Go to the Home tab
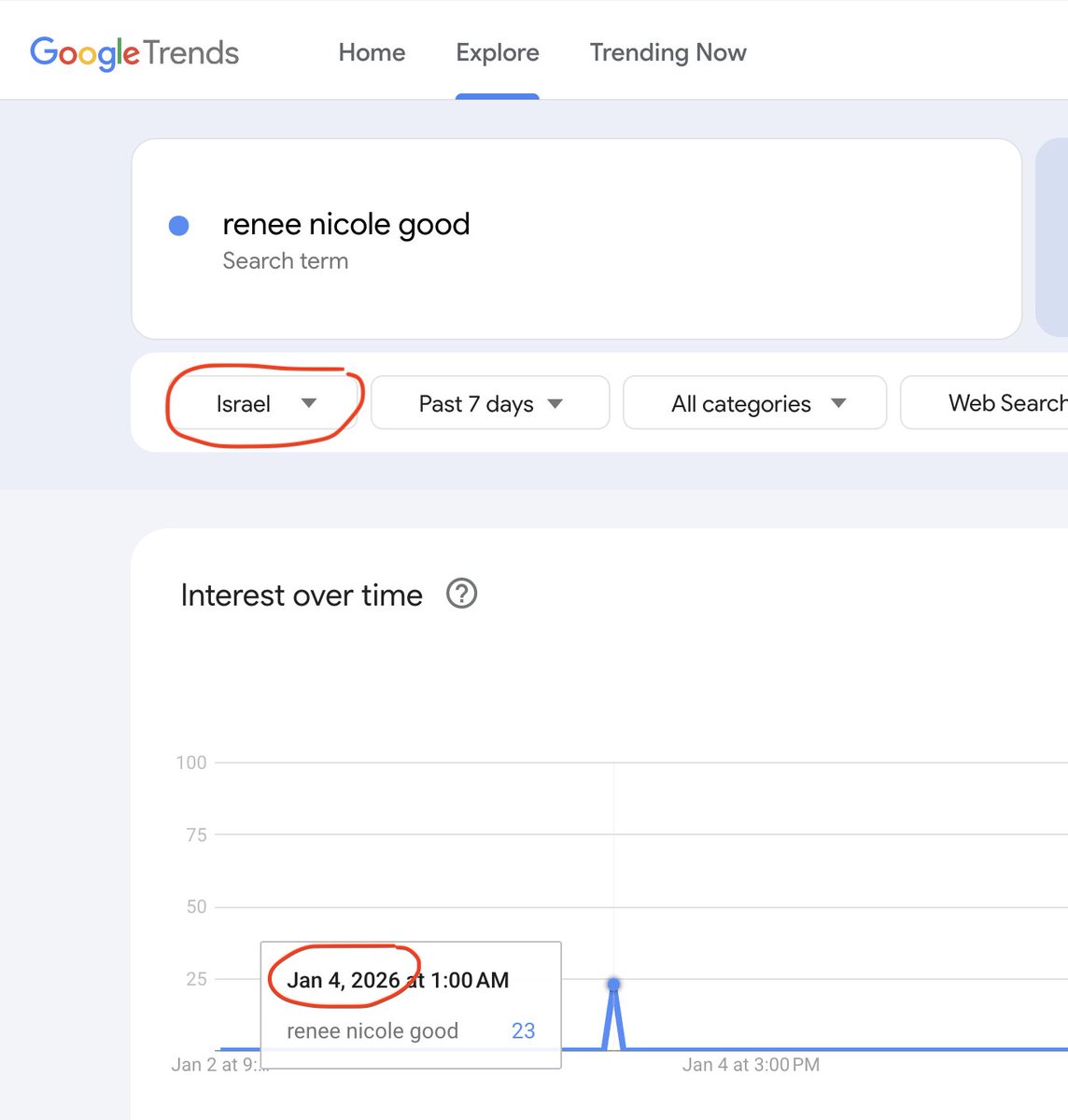 point(372,52)
